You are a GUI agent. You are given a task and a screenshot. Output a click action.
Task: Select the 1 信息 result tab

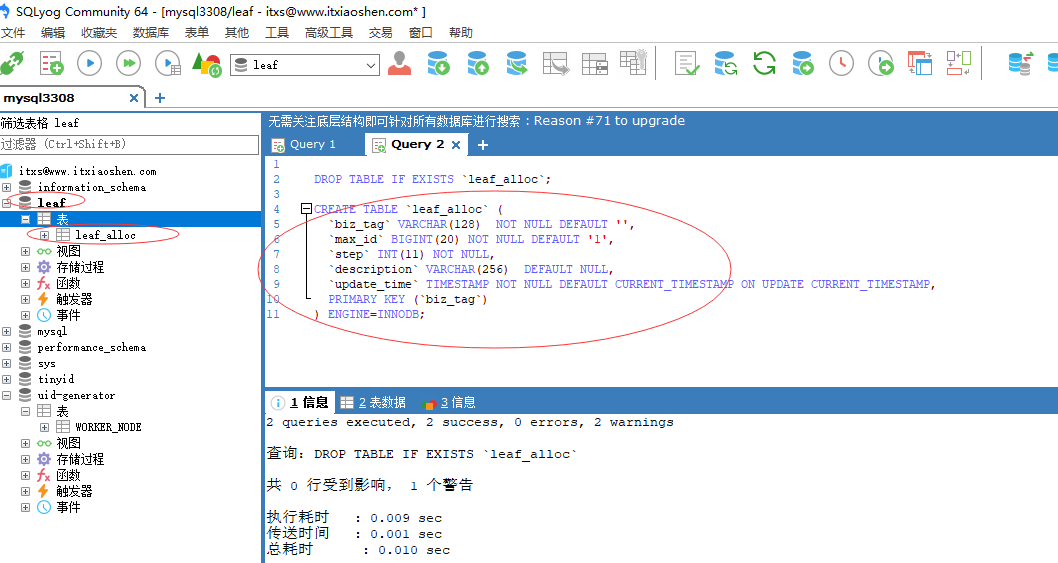point(300,402)
